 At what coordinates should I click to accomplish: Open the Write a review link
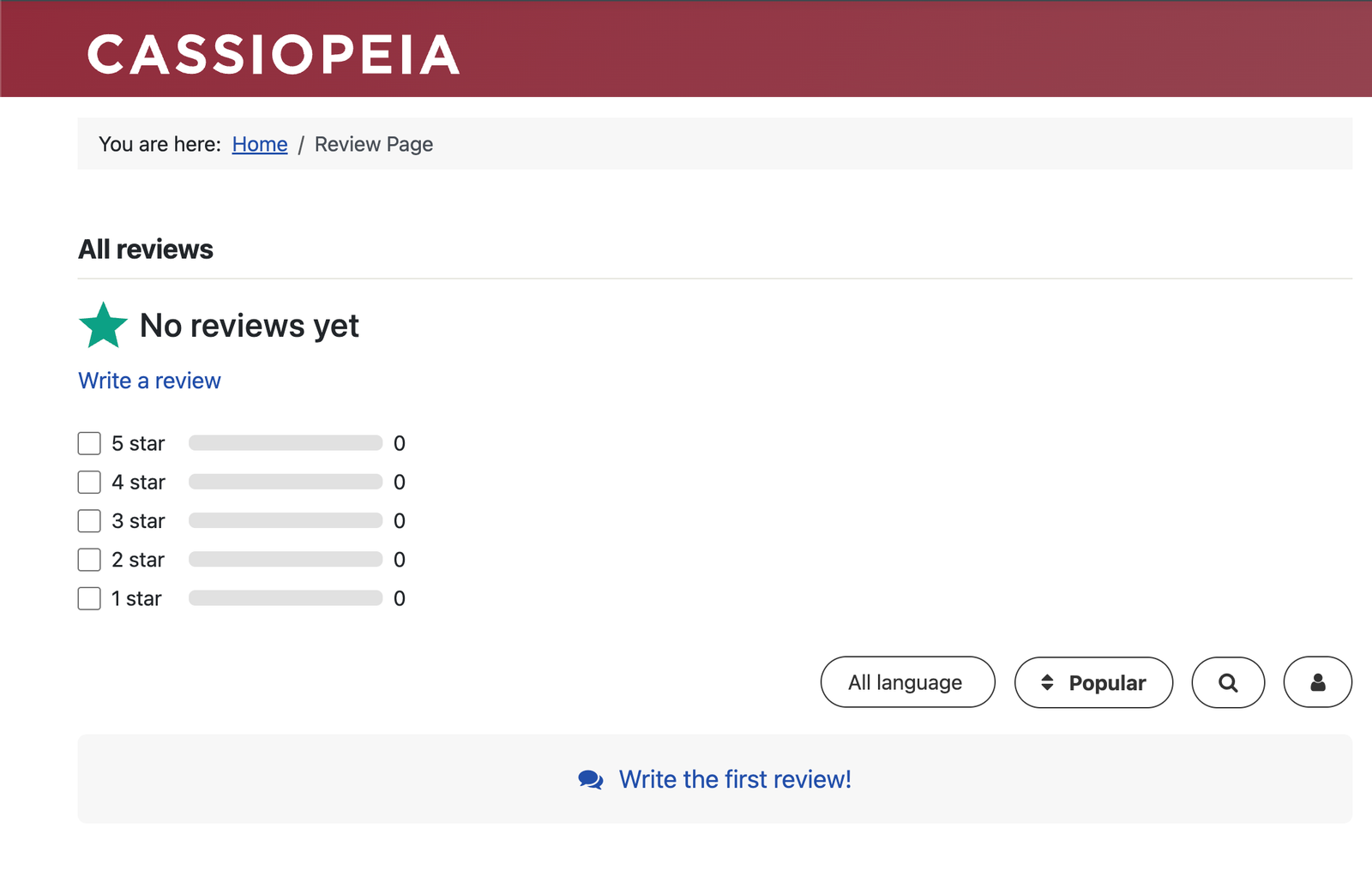pos(149,380)
